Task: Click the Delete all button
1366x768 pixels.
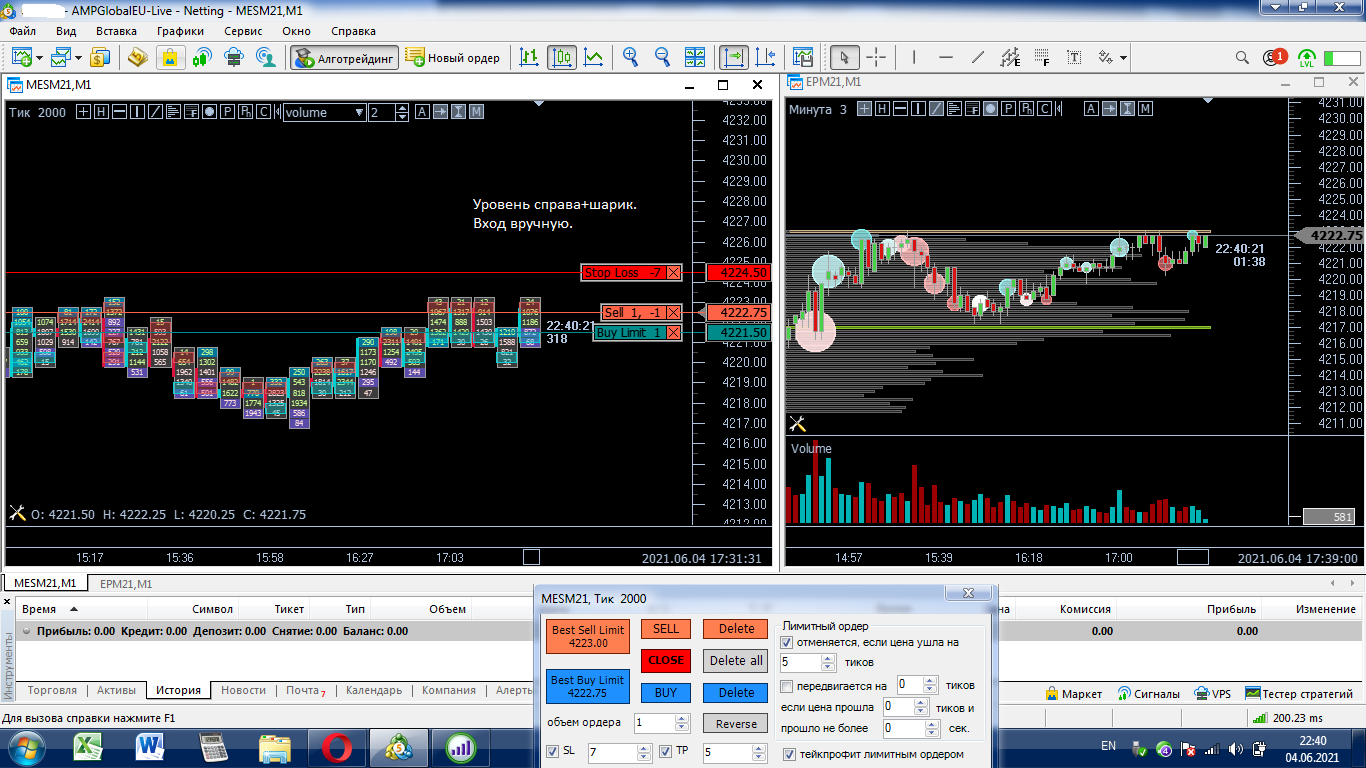Action: pos(736,660)
